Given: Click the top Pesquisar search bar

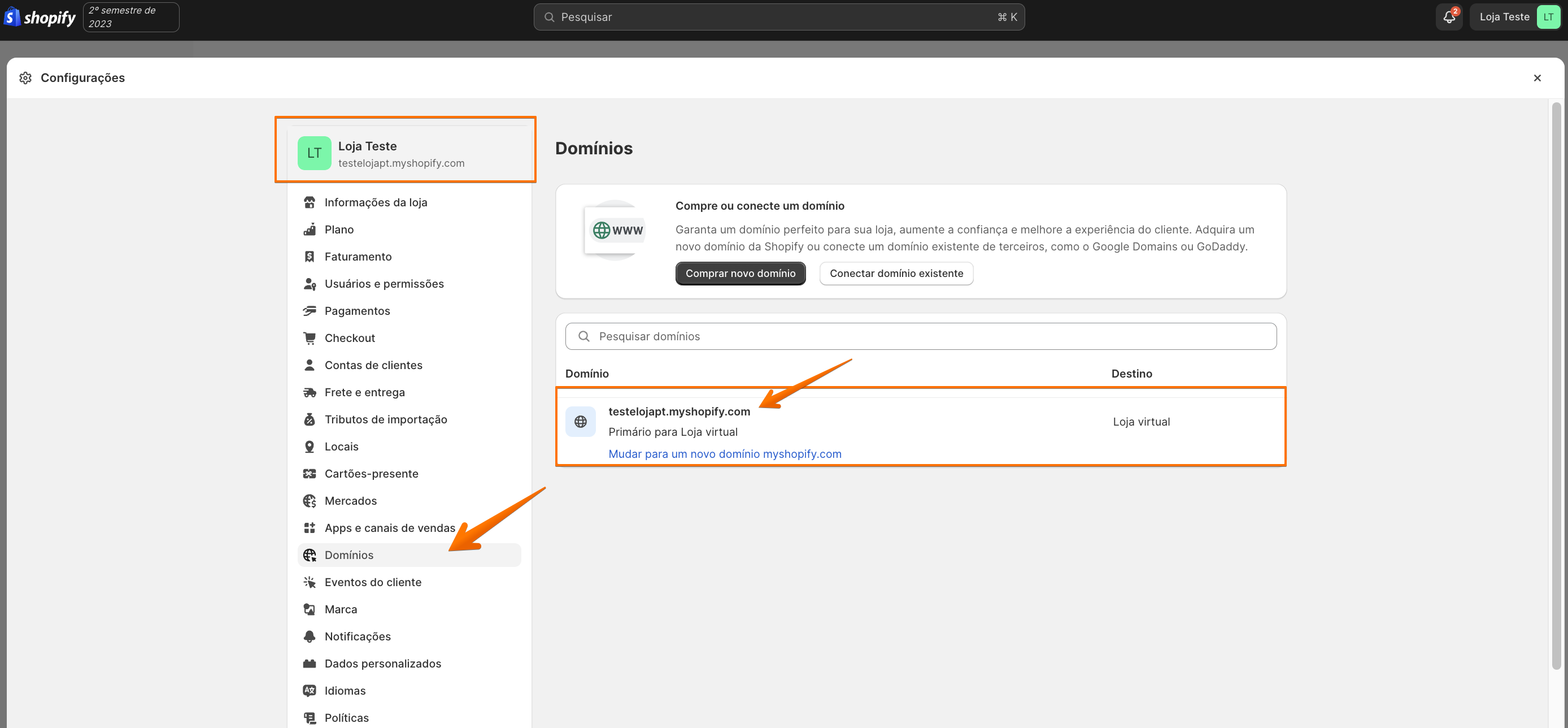Looking at the screenshot, I should [778, 17].
